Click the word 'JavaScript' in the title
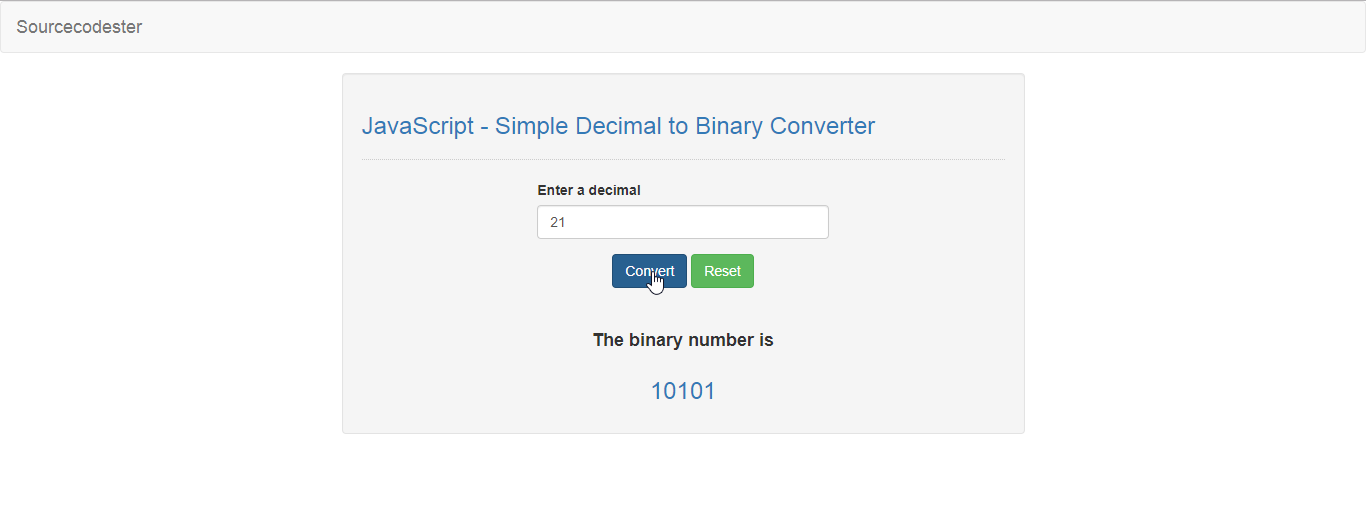The image size is (1366, 532). point(417,126)
